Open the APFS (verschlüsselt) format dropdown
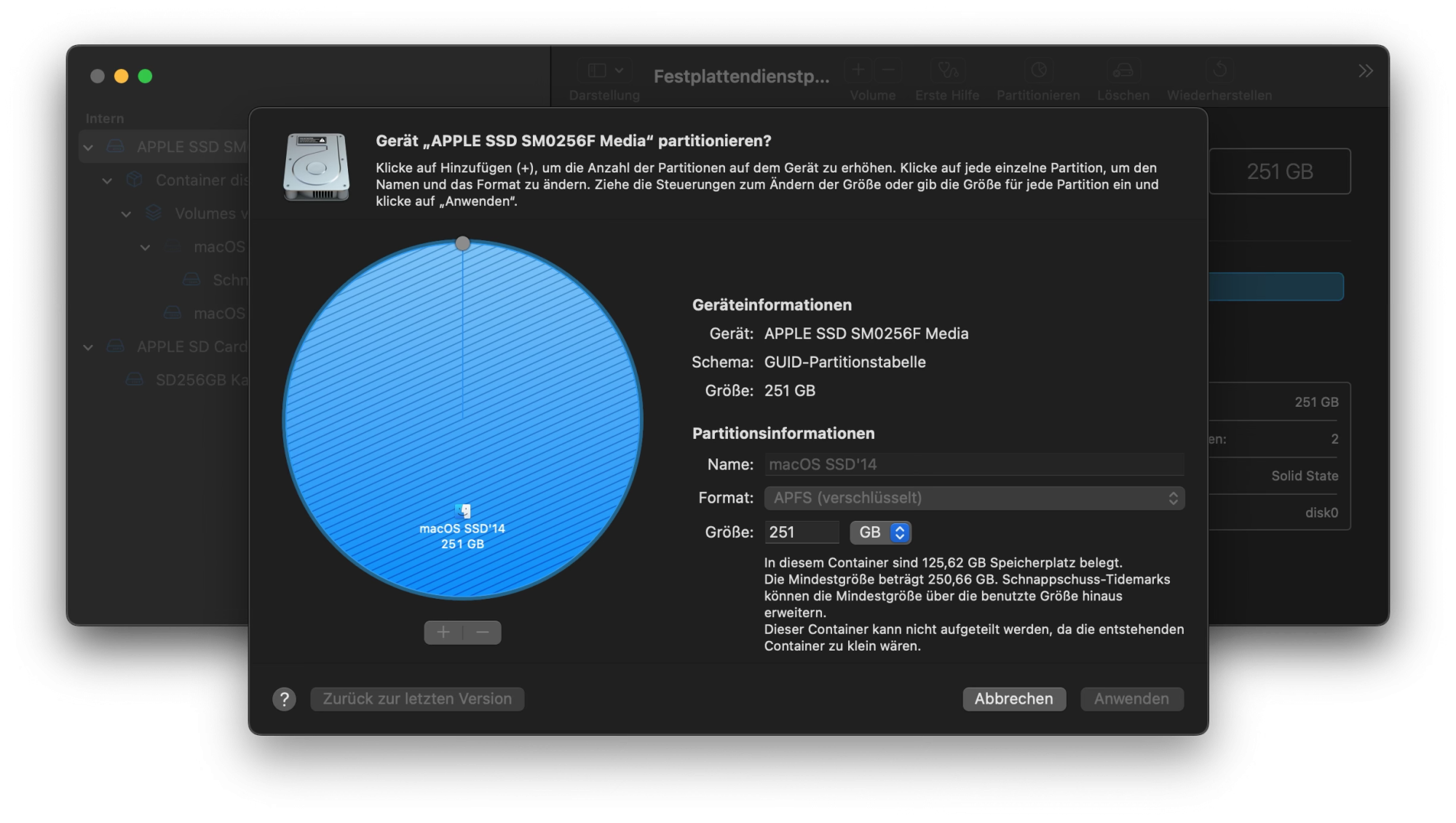This screenshot has height=823, width=1456. 974,498
